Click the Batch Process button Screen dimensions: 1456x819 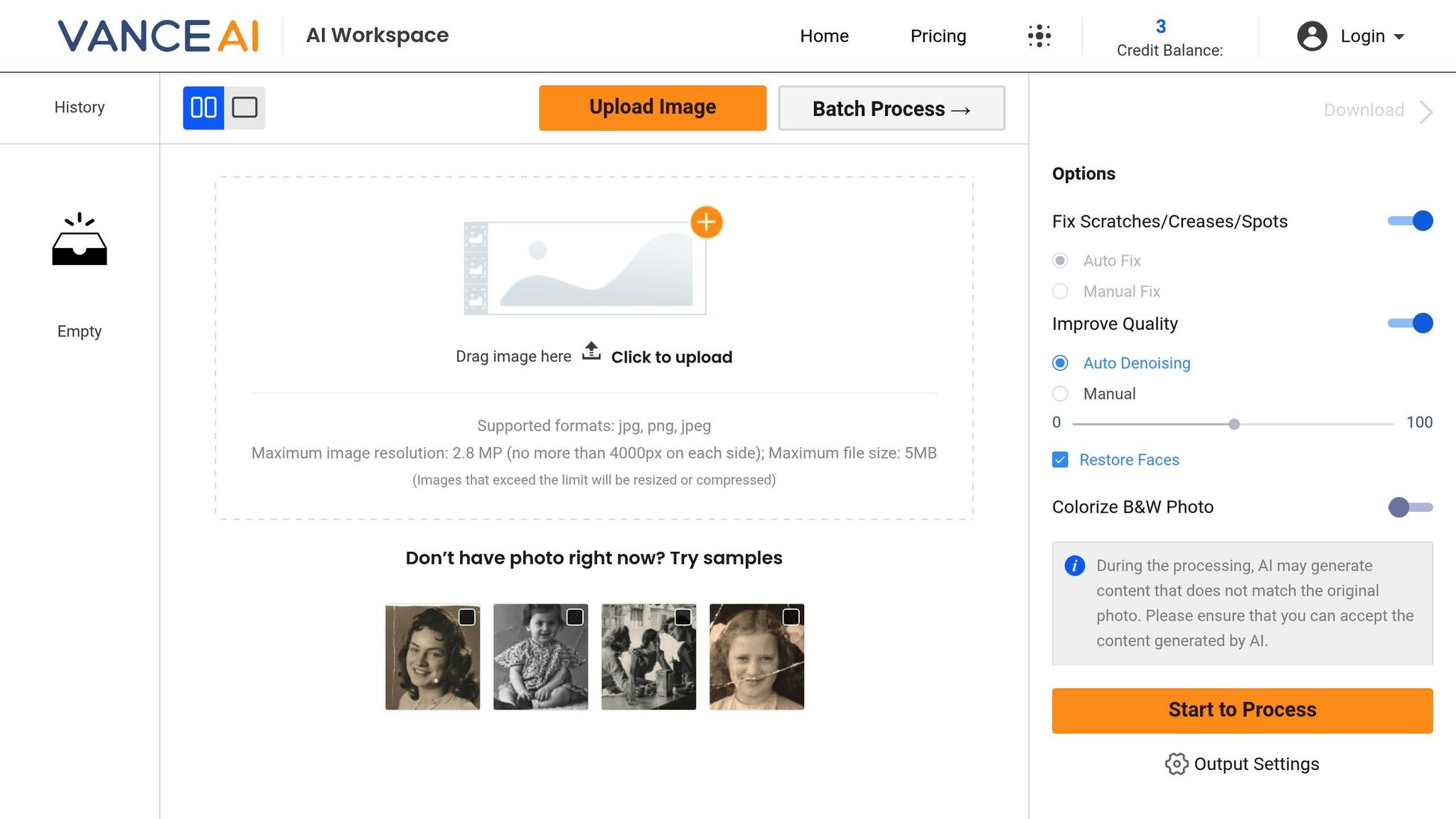[x=891, y=109]
